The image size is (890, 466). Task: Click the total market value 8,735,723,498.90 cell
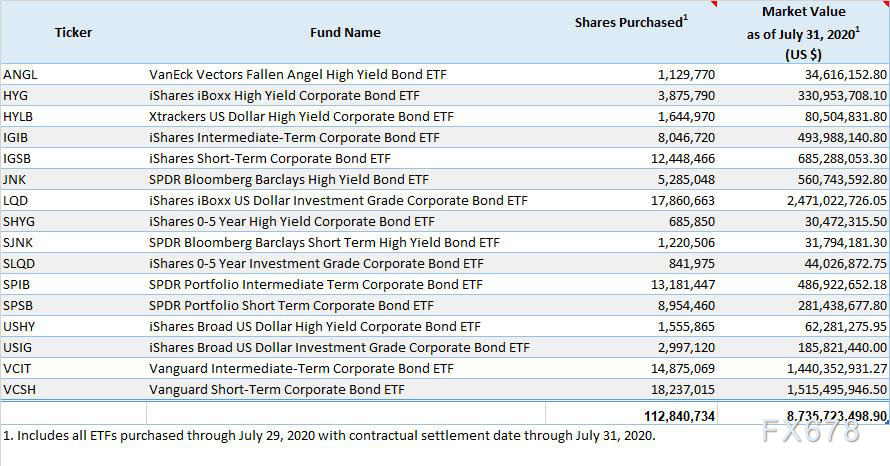click(803, 414)
